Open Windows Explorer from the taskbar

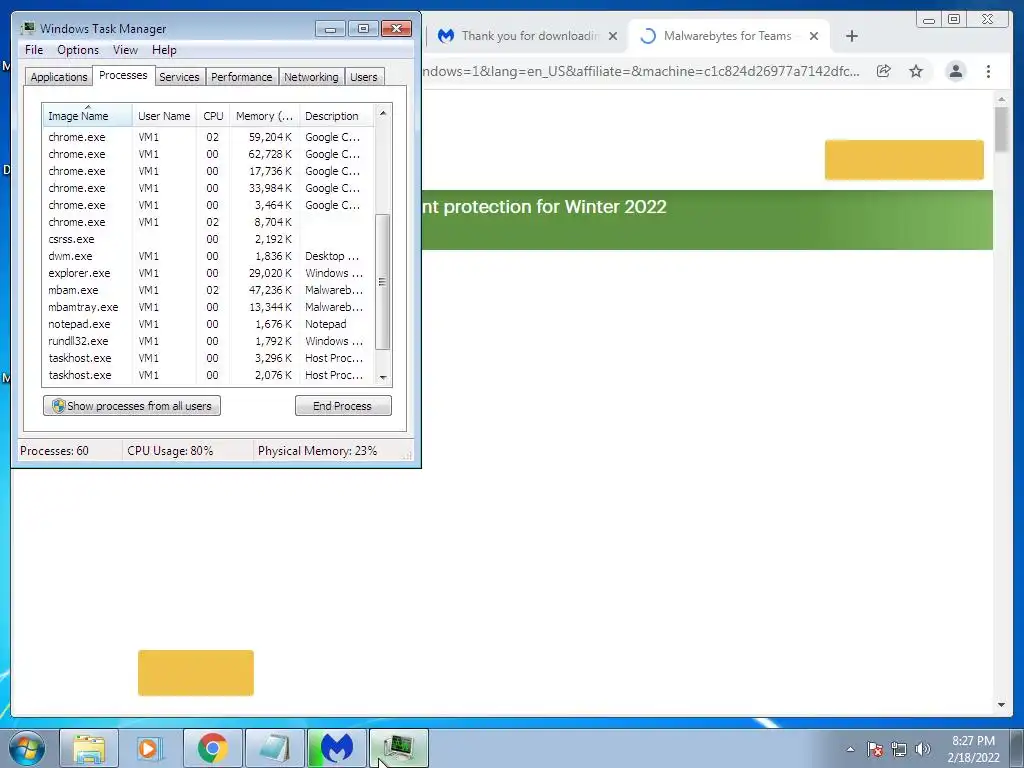(x=89, y=748)
